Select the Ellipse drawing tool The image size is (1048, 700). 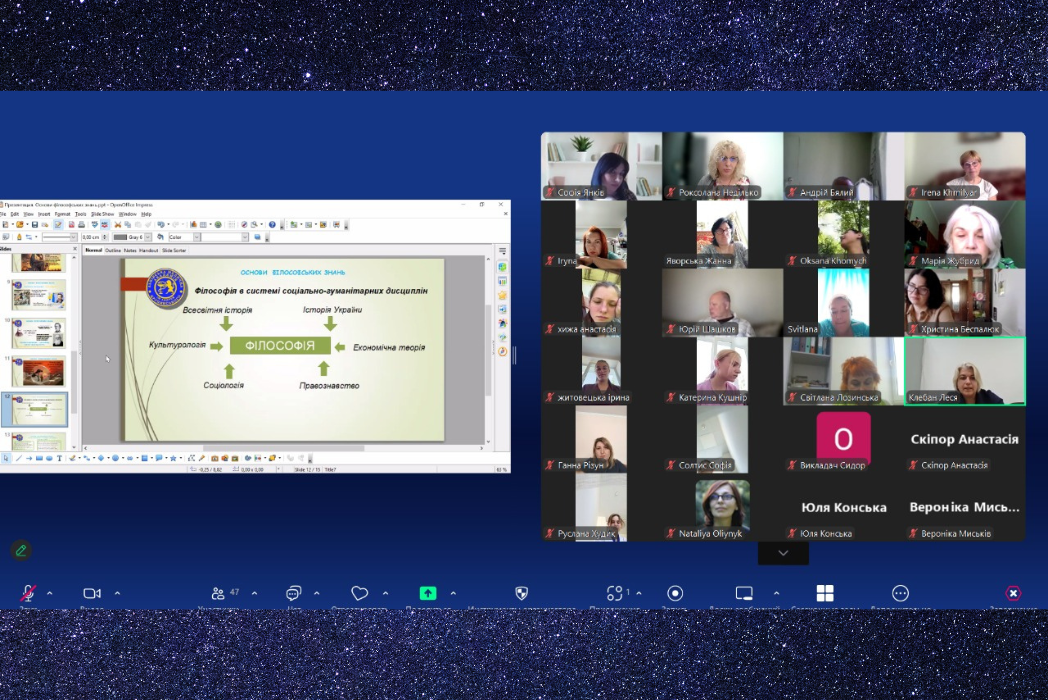pyautogui.click(x=49, y=459)
